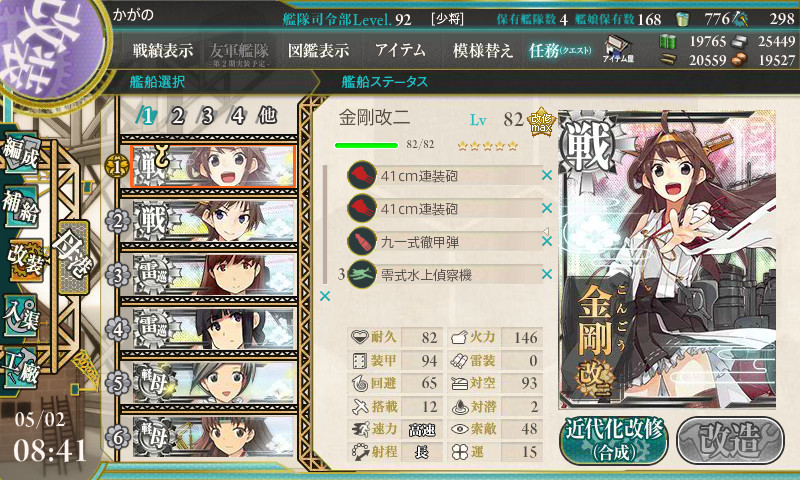Open the 任務 (クエスト) quest menu
The height and width of the screenshot is (480, 800).
[x=560, y=50]
